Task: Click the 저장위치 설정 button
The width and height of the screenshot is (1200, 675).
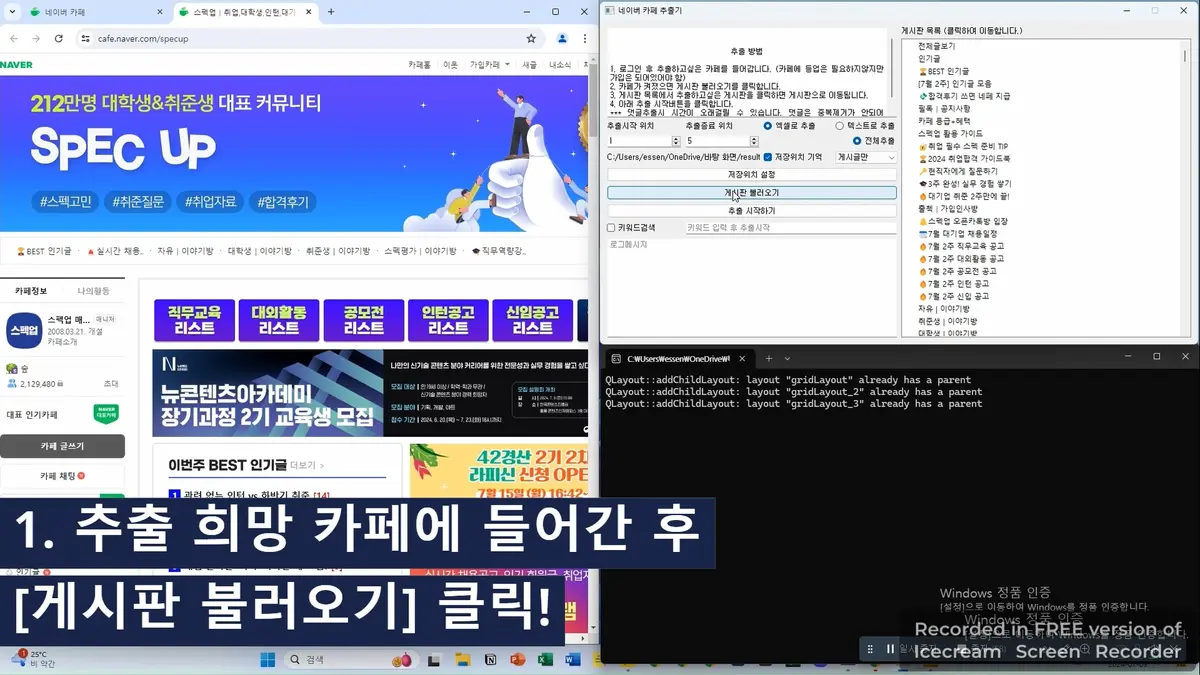Action: [752, 175]
